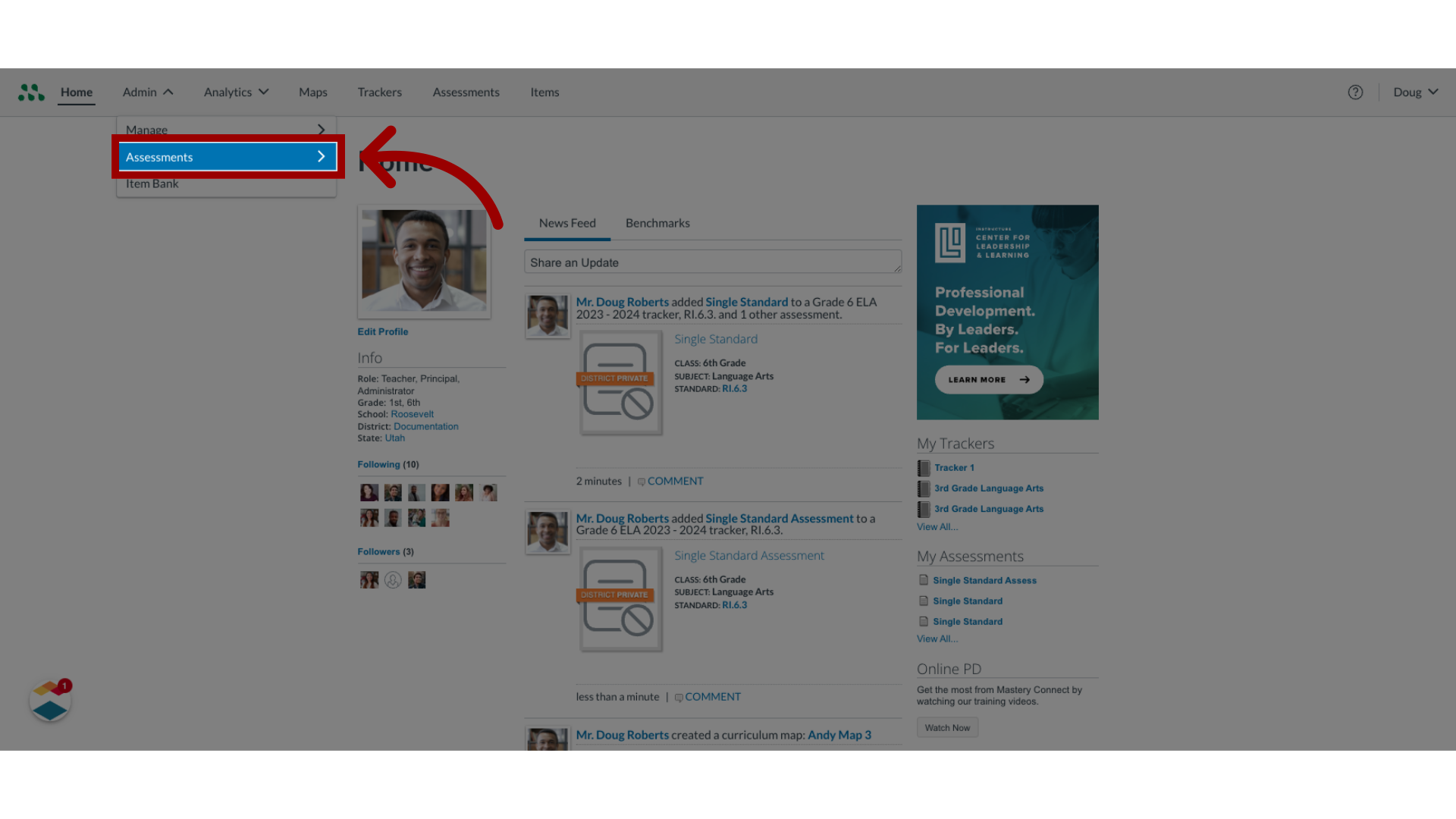Click the Edit Profile link
Viewport: 1456px width, 819px height.
pyautogui.click(x=383, y=331)
